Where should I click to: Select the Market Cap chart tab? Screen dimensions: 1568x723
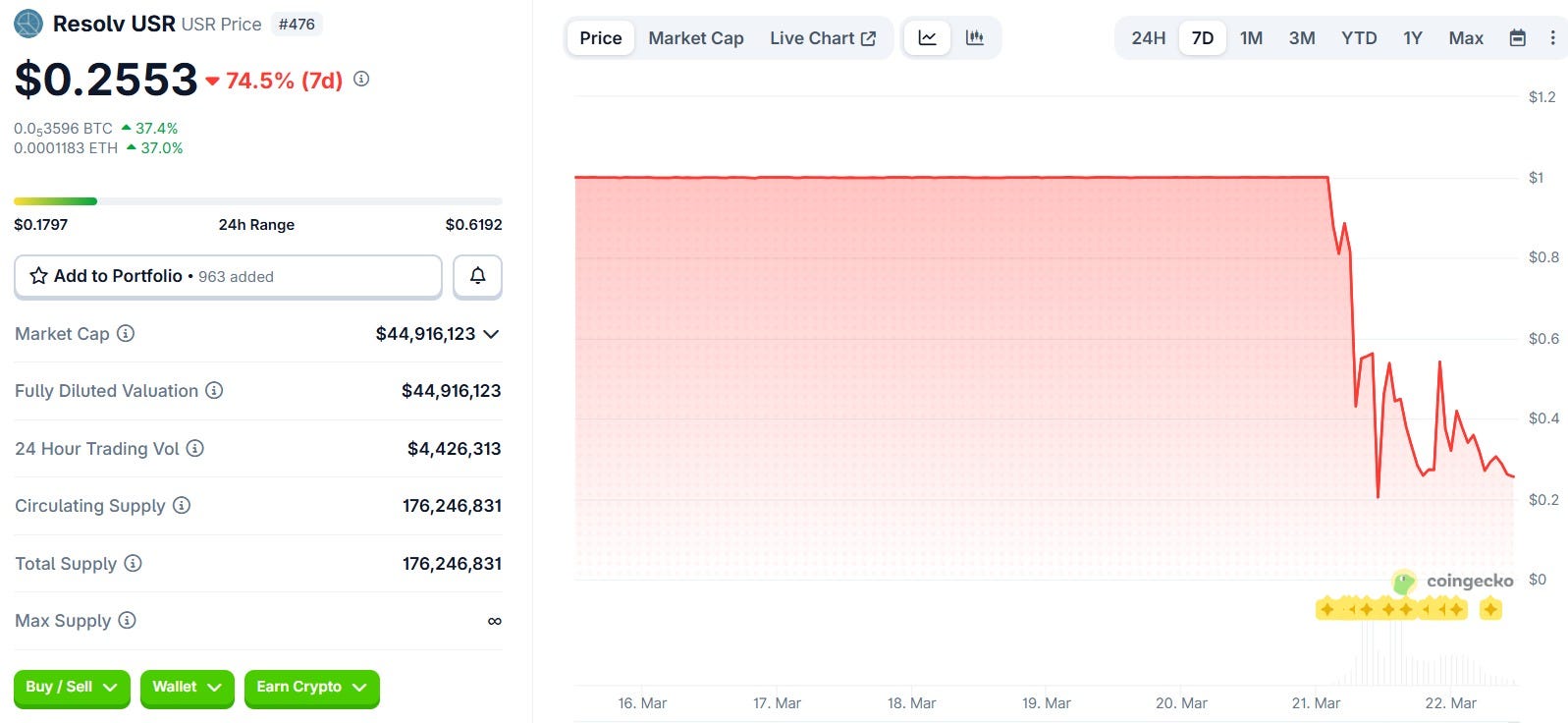pos(696,37)
